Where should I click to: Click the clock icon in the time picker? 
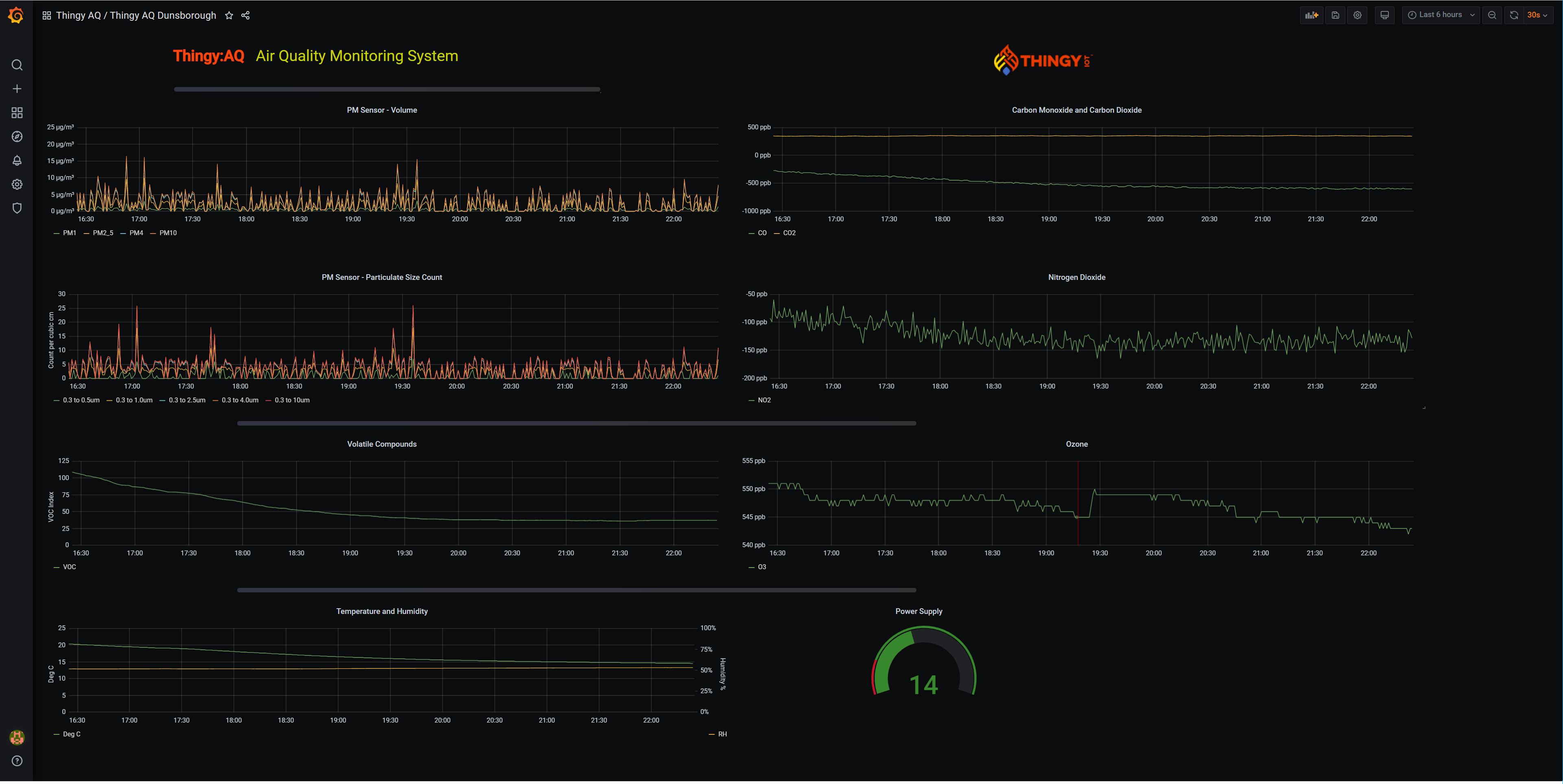(x=1412, y=15)
